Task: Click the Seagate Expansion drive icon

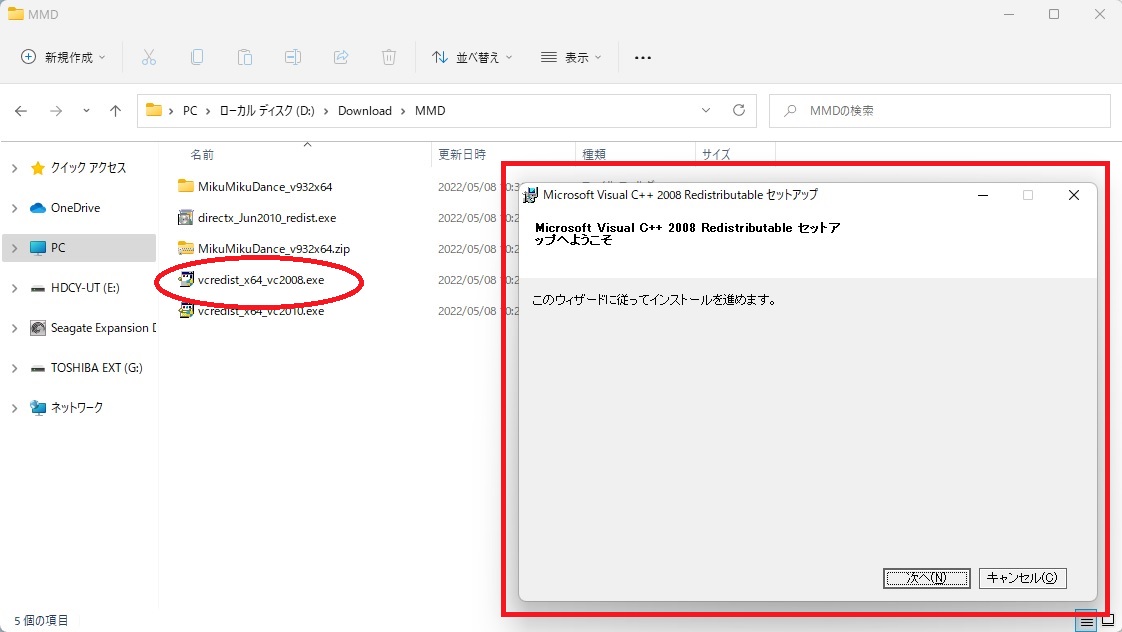Action: 38,328
